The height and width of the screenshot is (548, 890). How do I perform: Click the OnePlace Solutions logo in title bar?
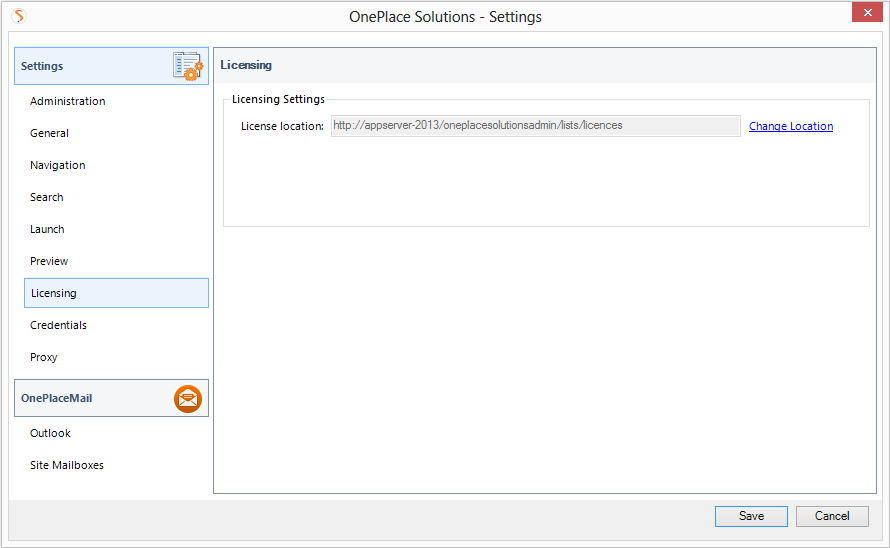click(18, 16)
